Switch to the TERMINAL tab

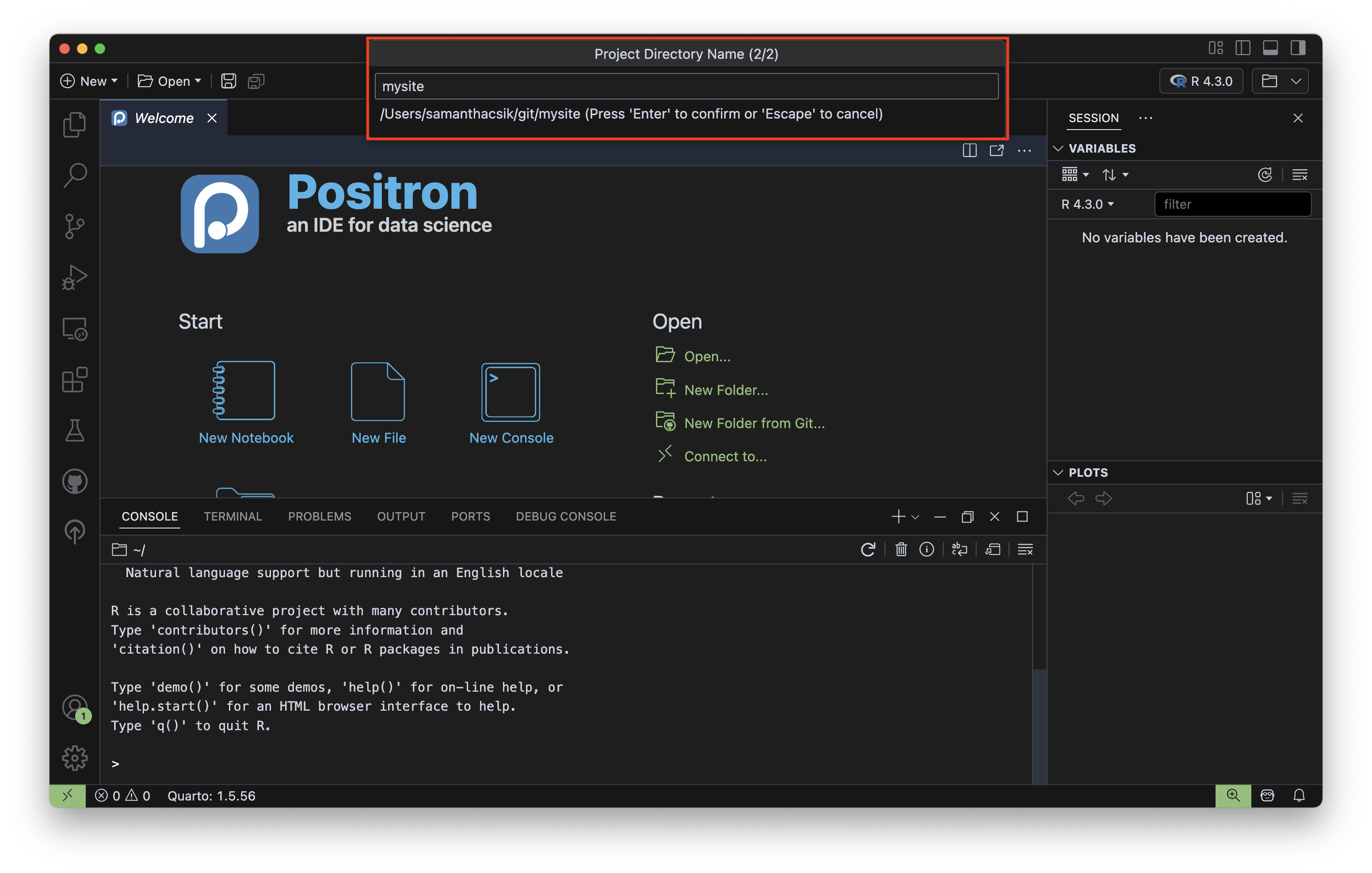[232, 516]
